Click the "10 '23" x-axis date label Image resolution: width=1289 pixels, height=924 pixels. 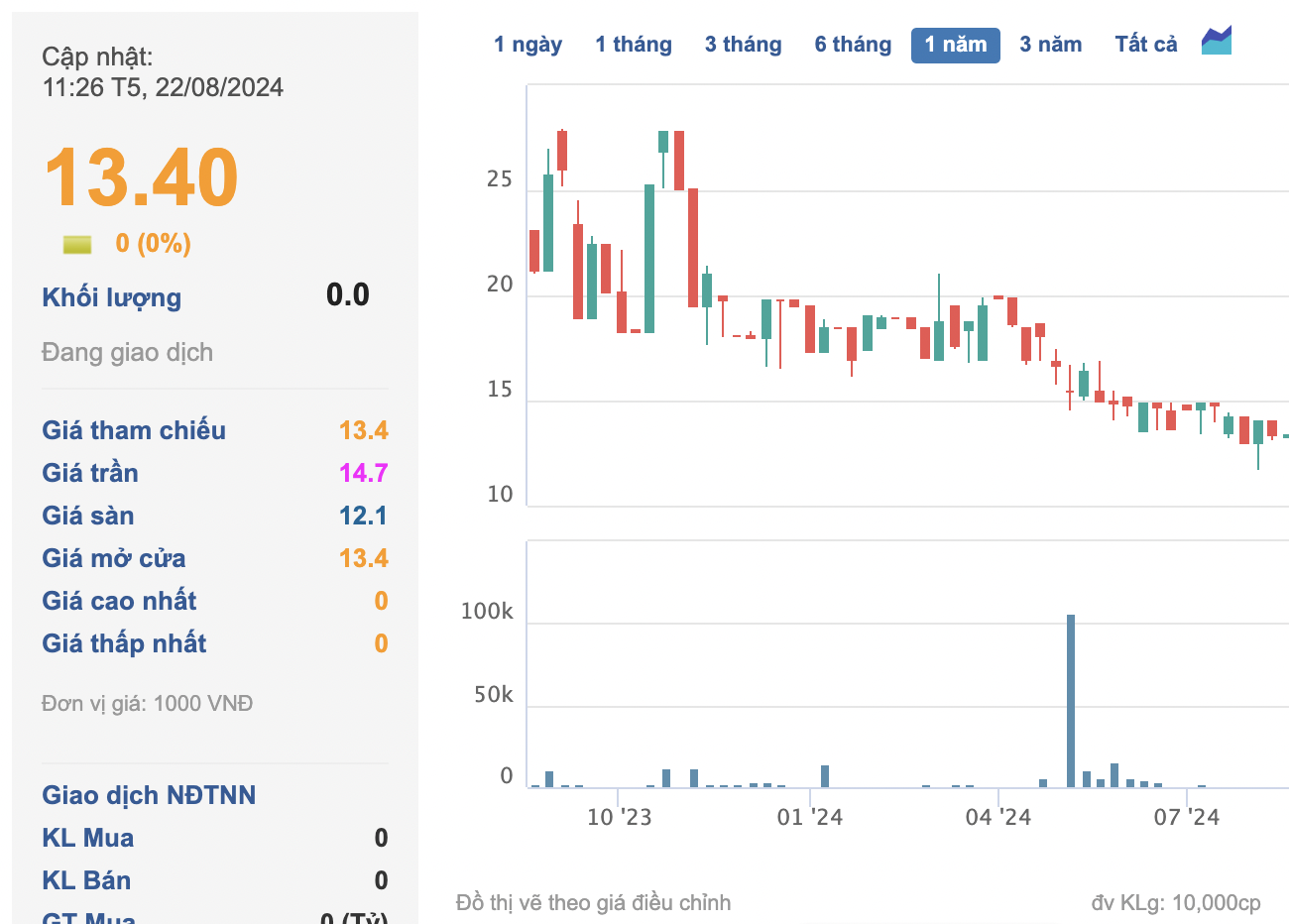(620, 818)
